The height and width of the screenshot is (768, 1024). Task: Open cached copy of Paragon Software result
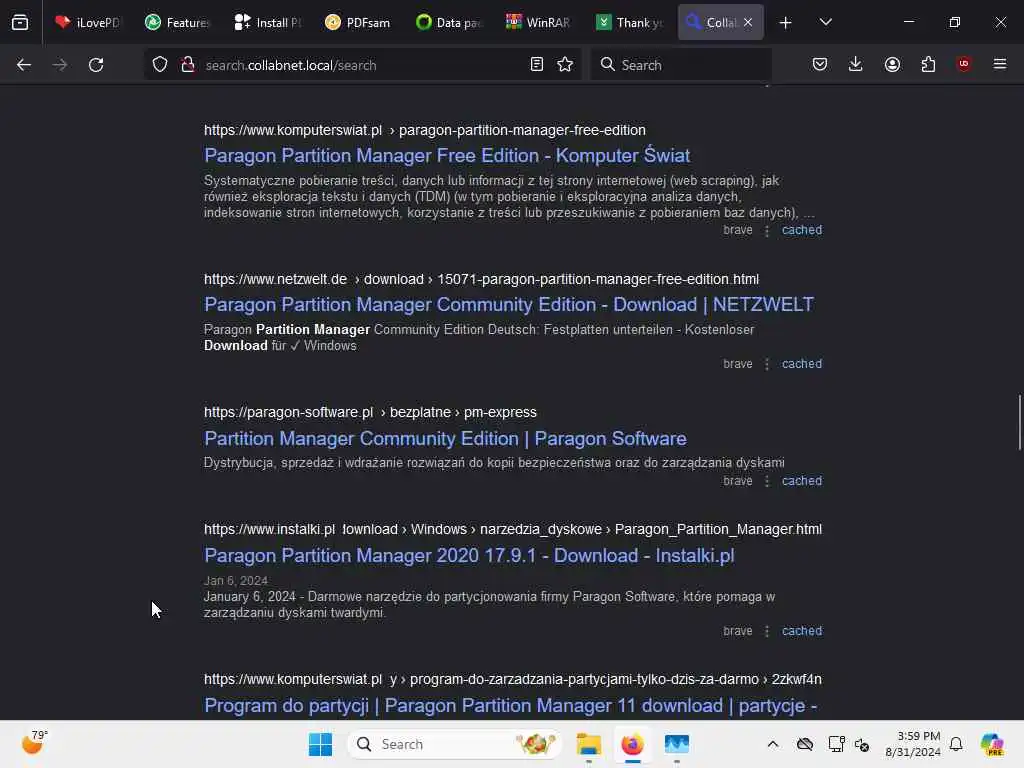coord(802,481)
